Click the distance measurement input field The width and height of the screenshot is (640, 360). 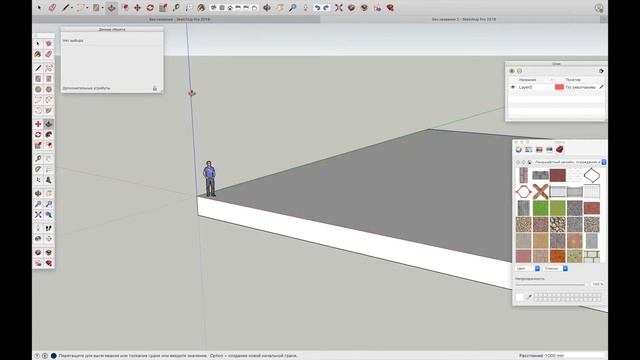click(574, 356)
